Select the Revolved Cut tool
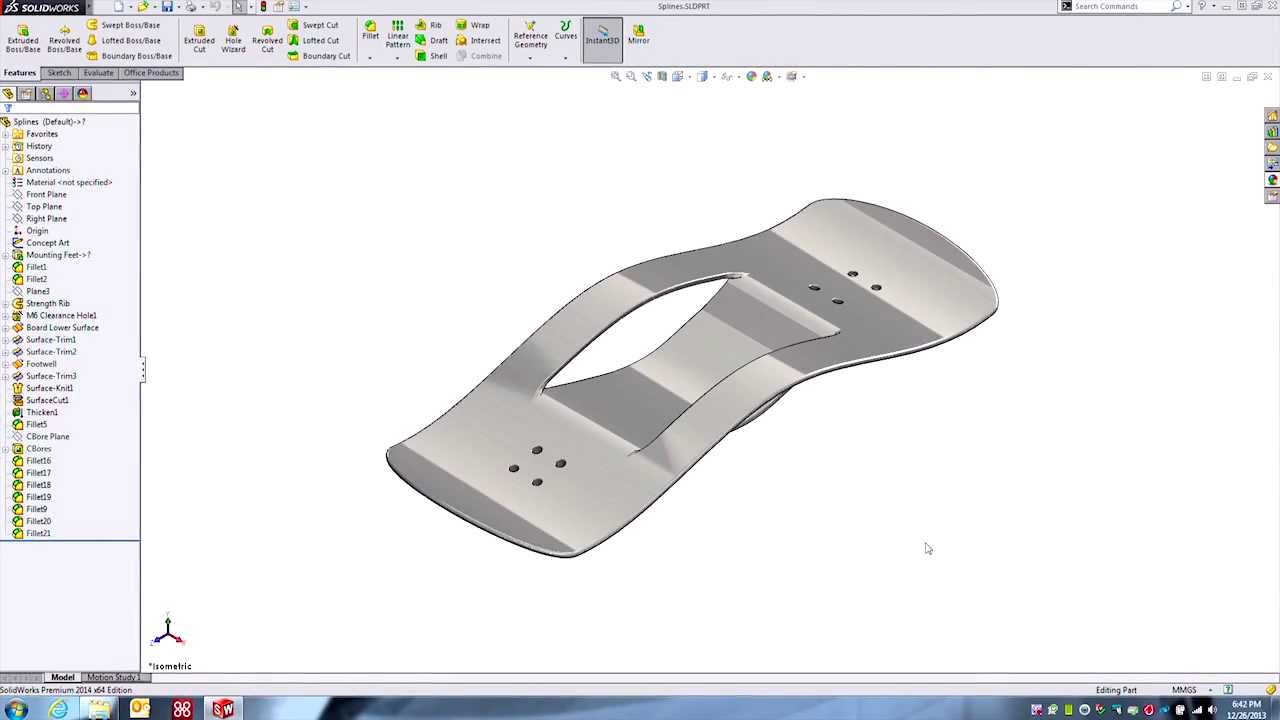 pyautogui.click(x=267, y=38)
